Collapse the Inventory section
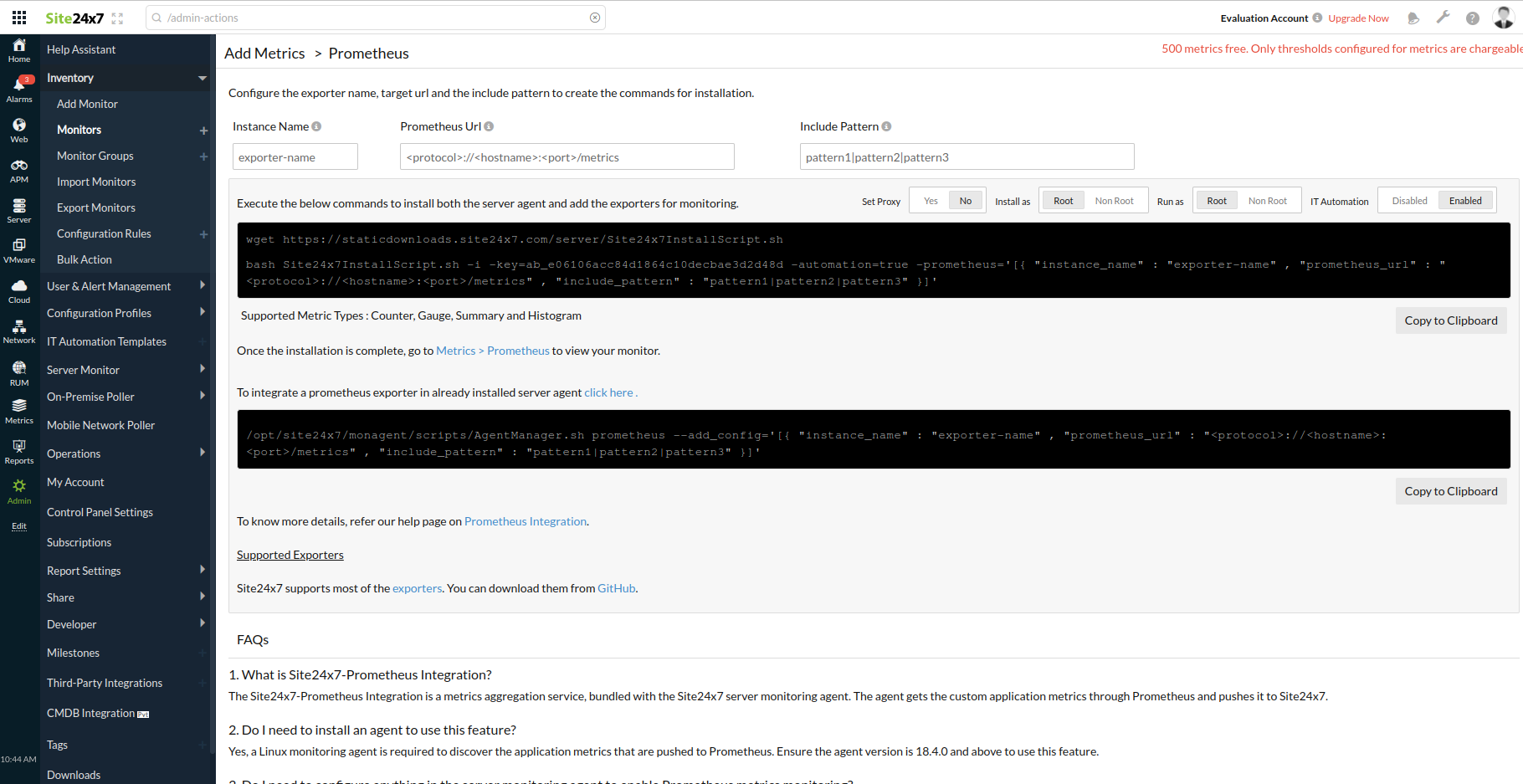Screen dimensions: 1523x784 point(202,78)
